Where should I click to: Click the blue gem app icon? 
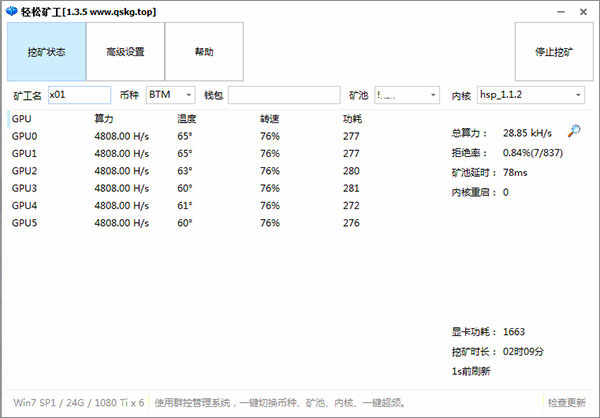pos(12,11)
